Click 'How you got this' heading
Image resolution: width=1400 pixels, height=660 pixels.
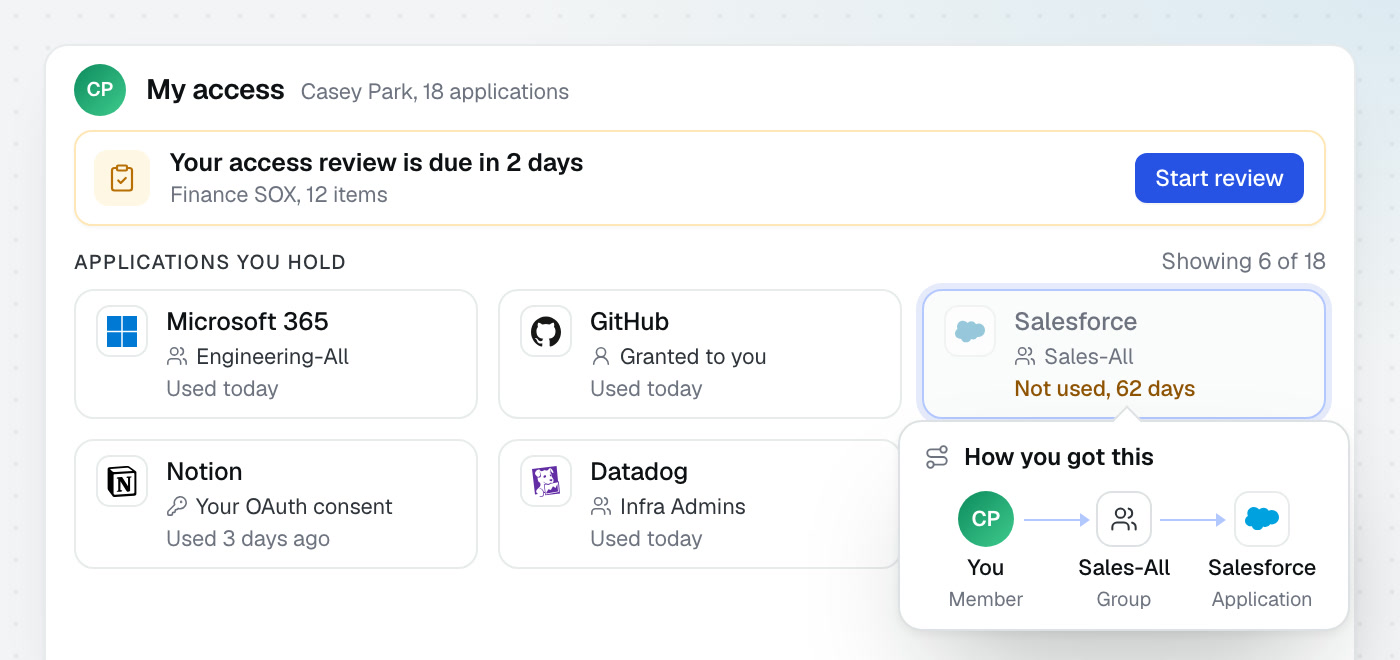pos(1059,457)
